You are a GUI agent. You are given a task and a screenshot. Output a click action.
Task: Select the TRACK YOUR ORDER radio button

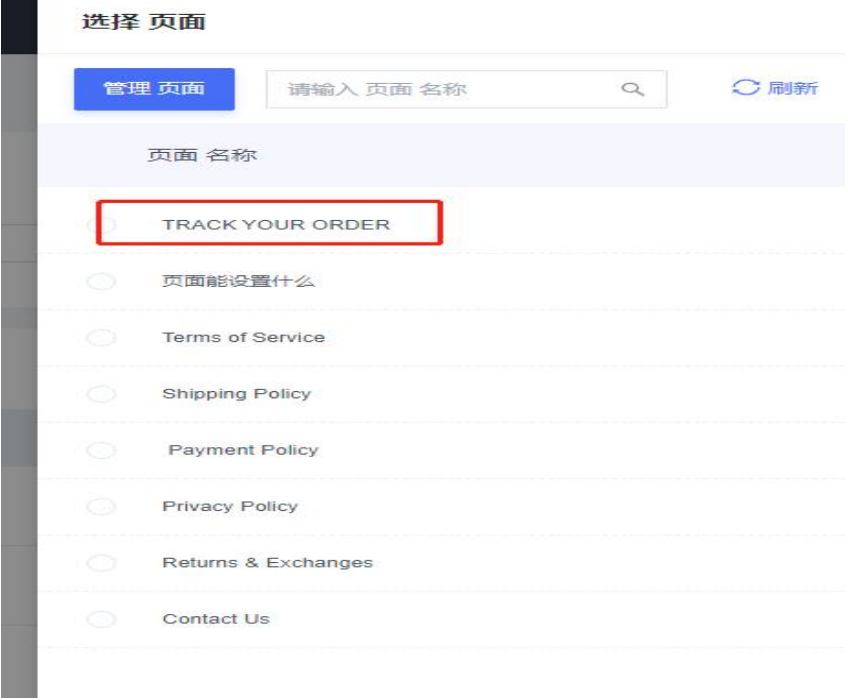[x=102, y=225]
